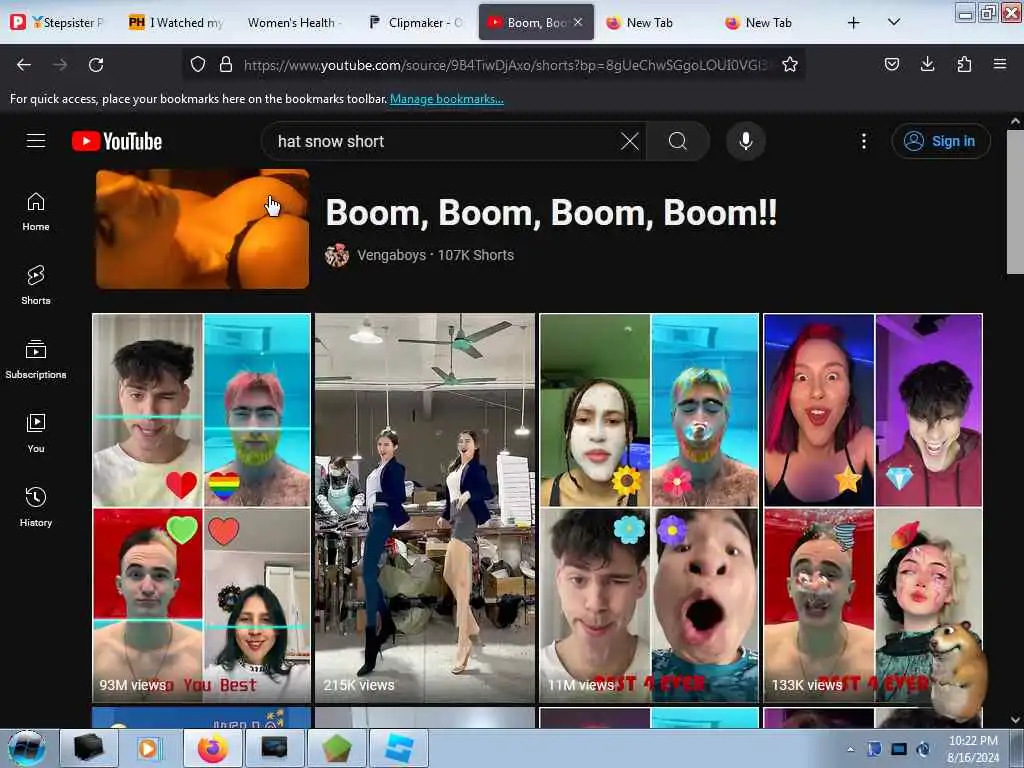This screenshot has height=768, width=1024.
Task: Open the Manage bookmarks link
Action: tap(447, 99)
